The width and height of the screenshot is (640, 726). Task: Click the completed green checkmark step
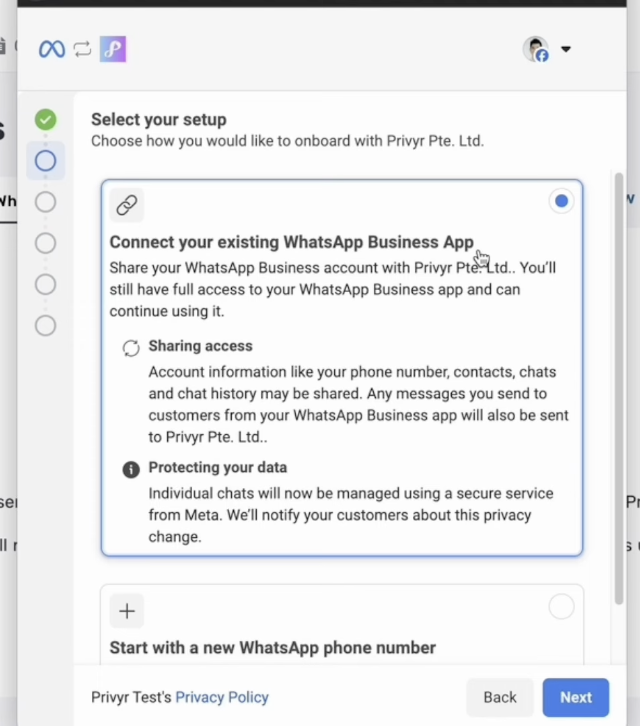(x=45, y=119)
